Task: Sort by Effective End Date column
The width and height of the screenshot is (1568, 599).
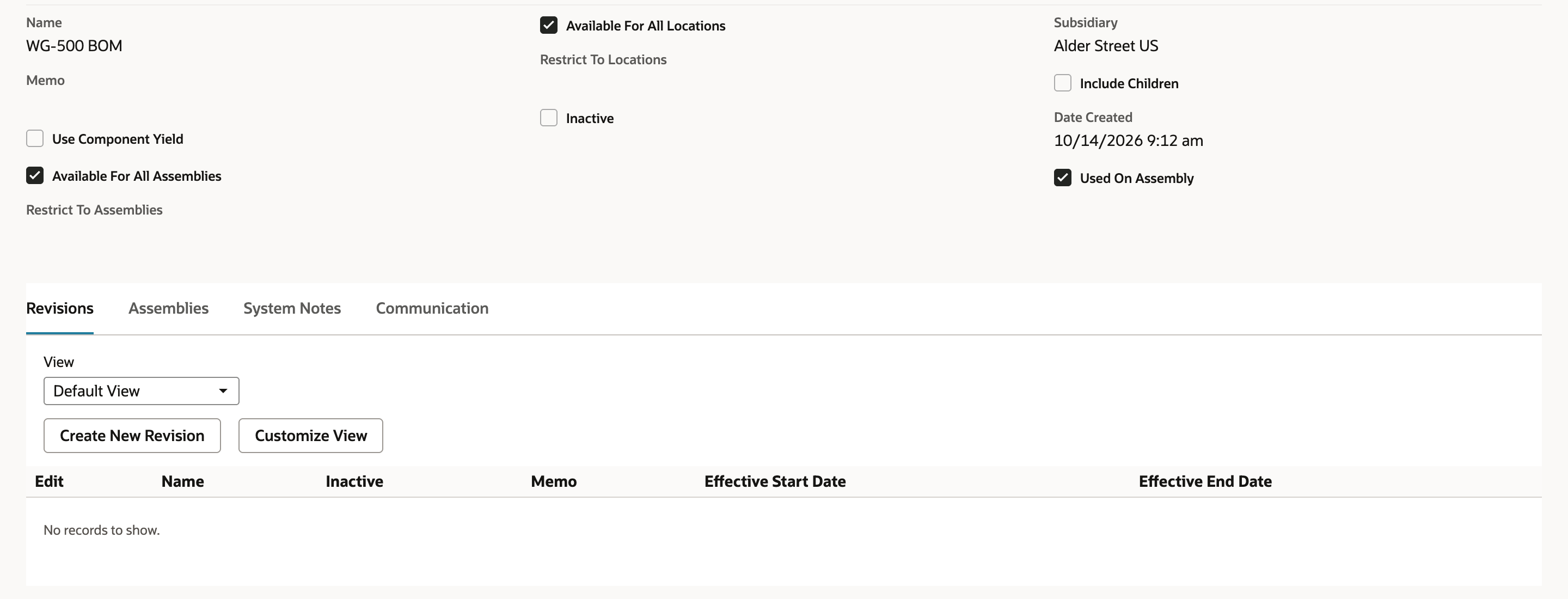Action: (x=1205, y=481)
